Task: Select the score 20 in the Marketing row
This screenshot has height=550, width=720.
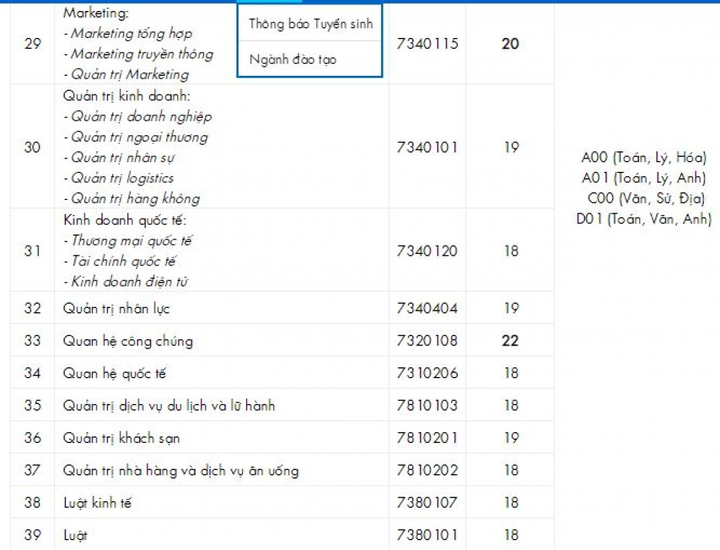Action: [510, 44]
